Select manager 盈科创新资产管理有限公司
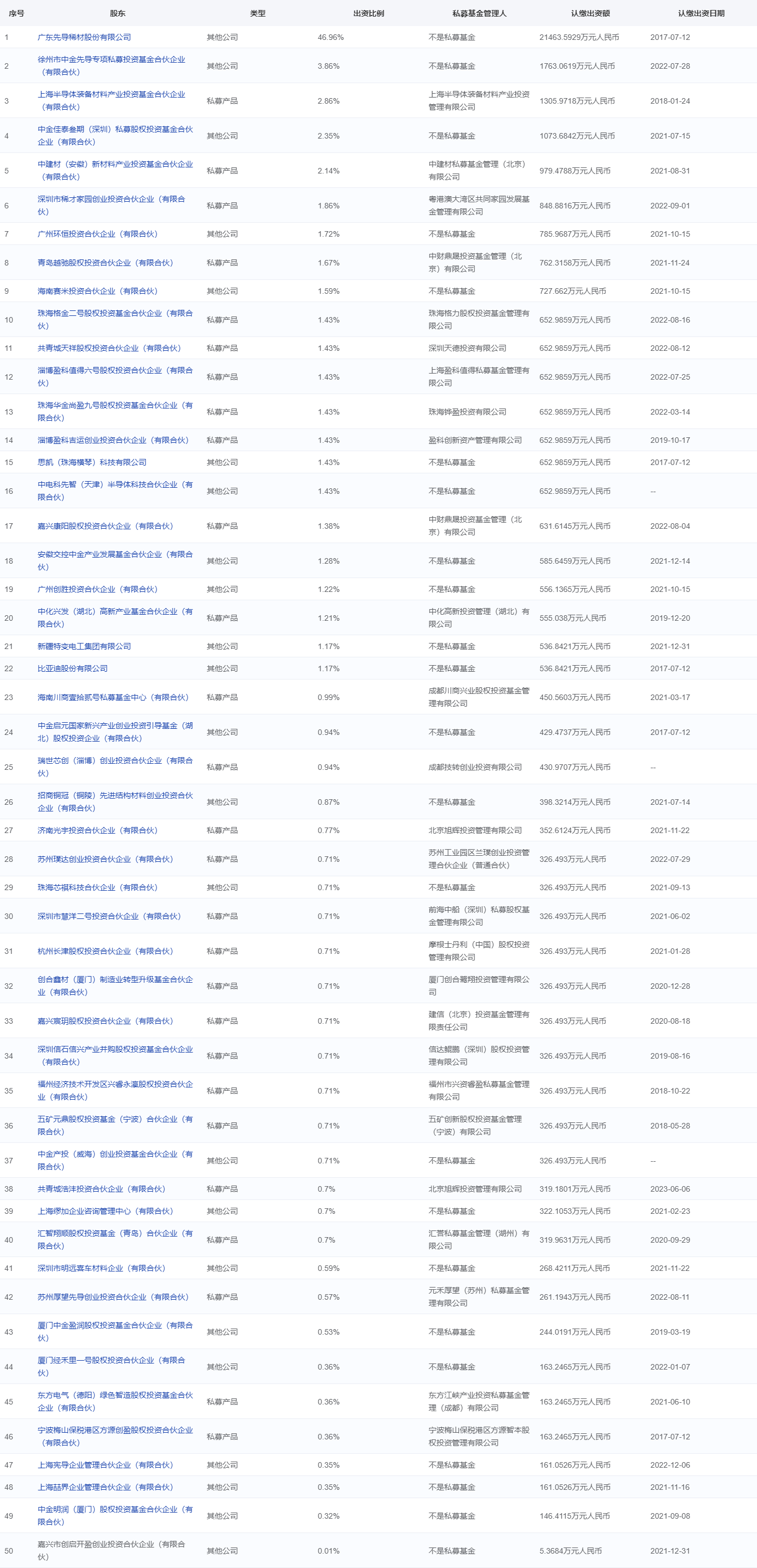 [475, 440]
